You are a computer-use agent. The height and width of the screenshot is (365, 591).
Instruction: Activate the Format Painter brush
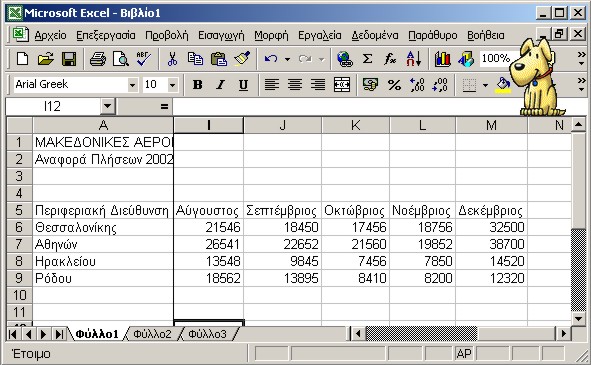tap(242, 59)
